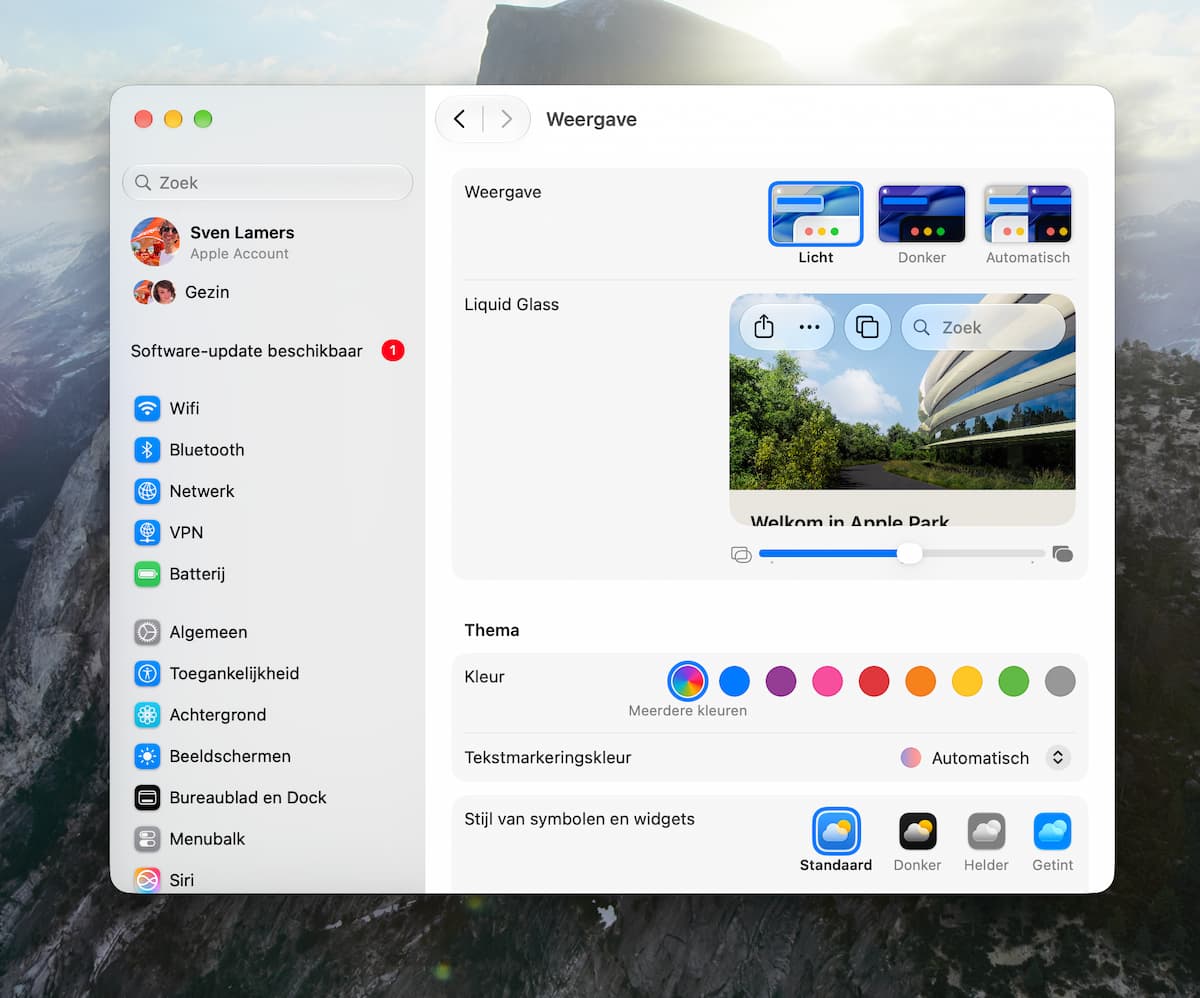Click the VPN icon in sidebar

tap(147, 533)
